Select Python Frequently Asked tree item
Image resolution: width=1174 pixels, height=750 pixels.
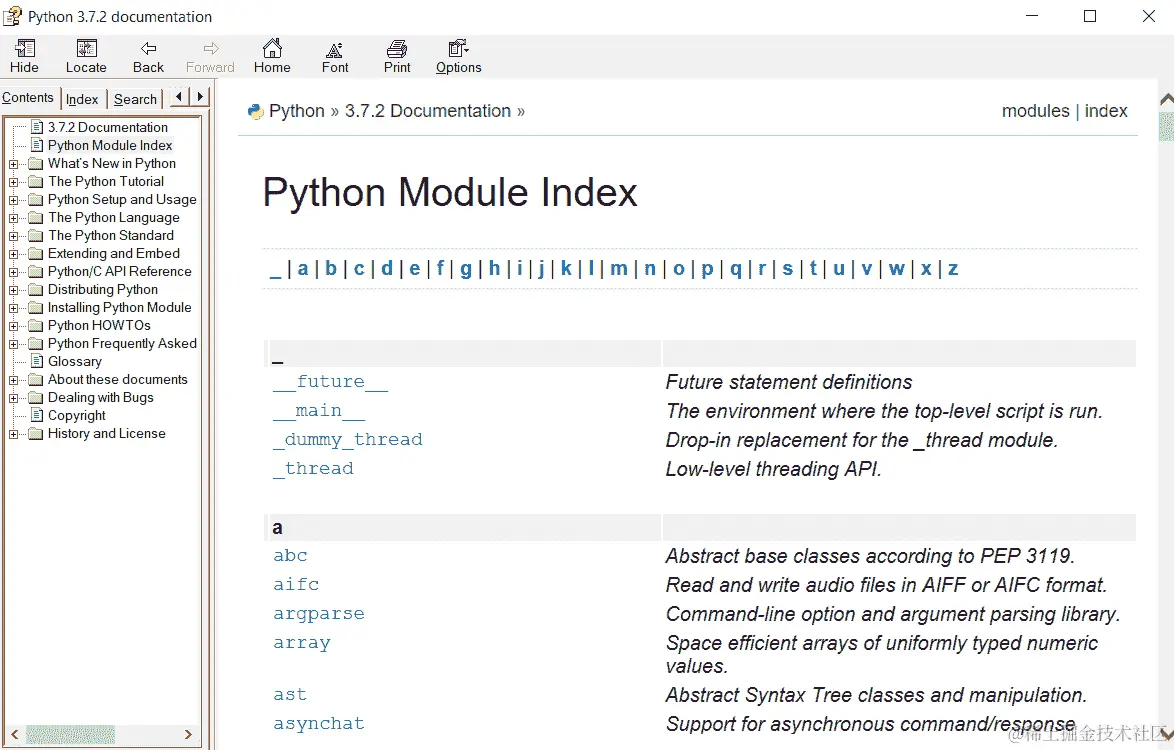[x=122, y=344]
